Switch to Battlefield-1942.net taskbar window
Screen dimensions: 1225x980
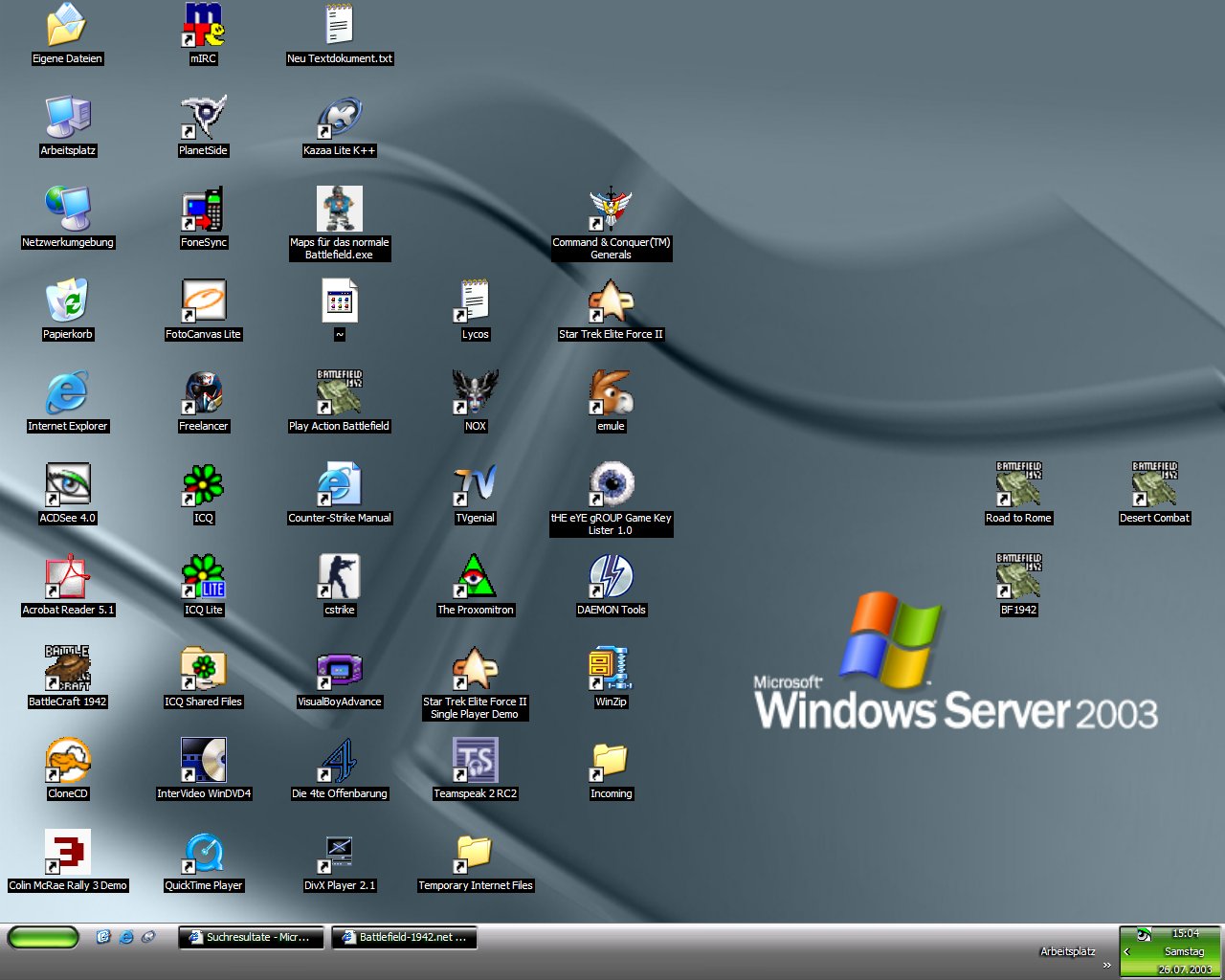point(404,937)
